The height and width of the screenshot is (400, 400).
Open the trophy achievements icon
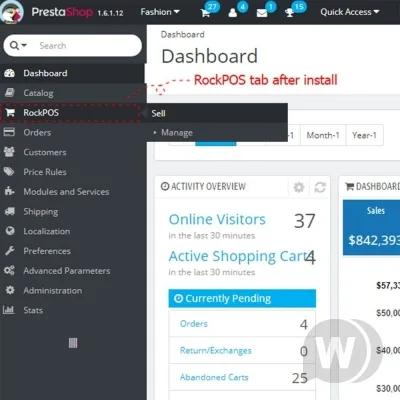[289, 13]
